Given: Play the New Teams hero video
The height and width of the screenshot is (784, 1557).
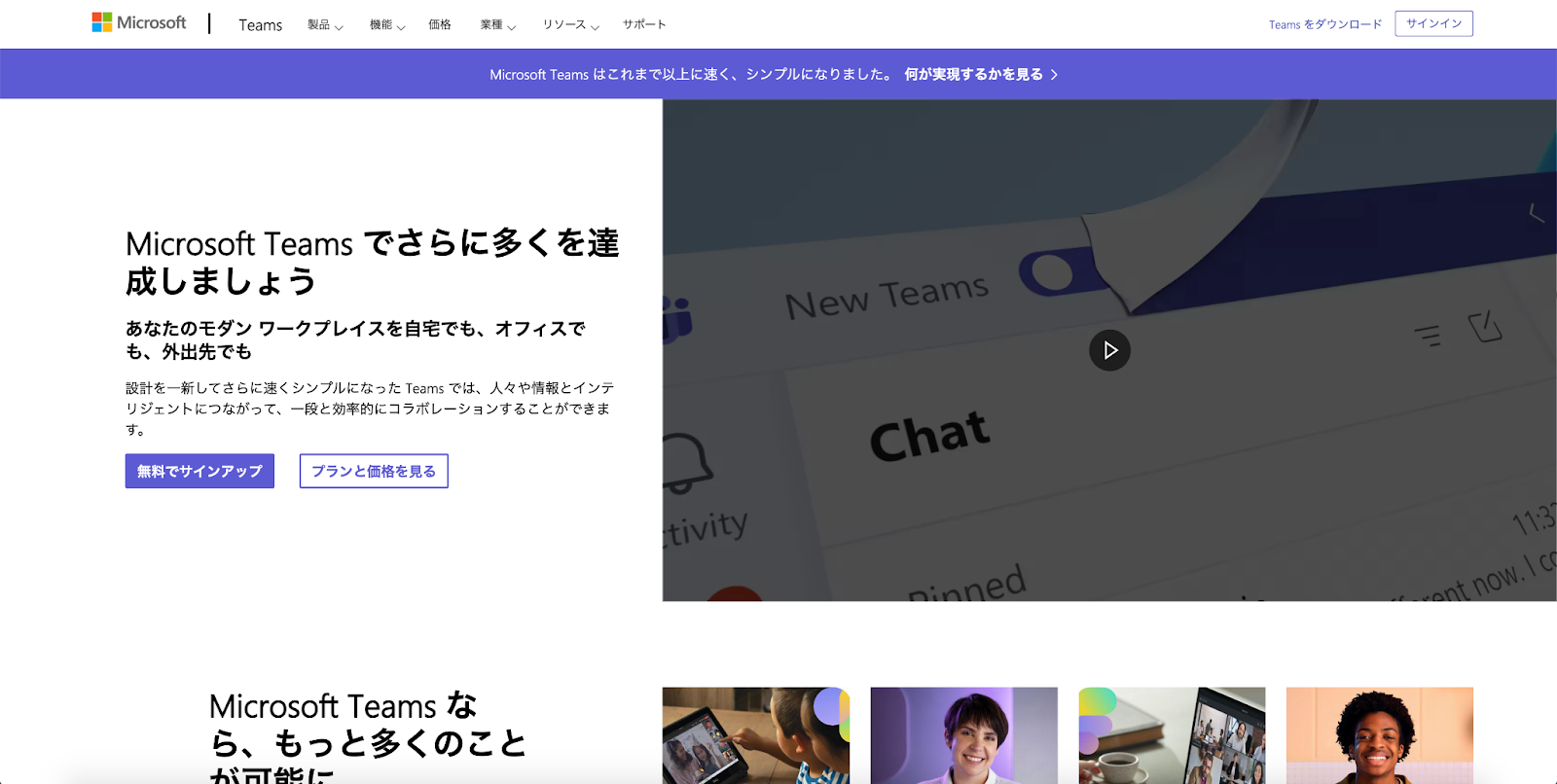Looking at the screenshot, I should [1109, 350].
